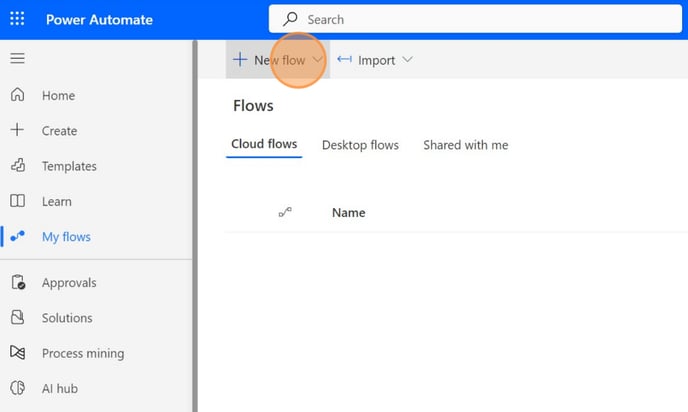Switch to the Desktop flows tab
The width and height of the screenshot is (688, 412).
(360, 145)
